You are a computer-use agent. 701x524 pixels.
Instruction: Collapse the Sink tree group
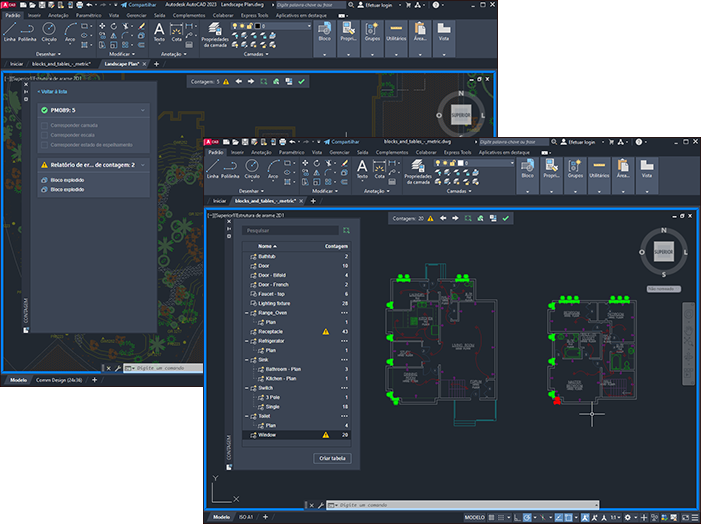pos(246,360)
